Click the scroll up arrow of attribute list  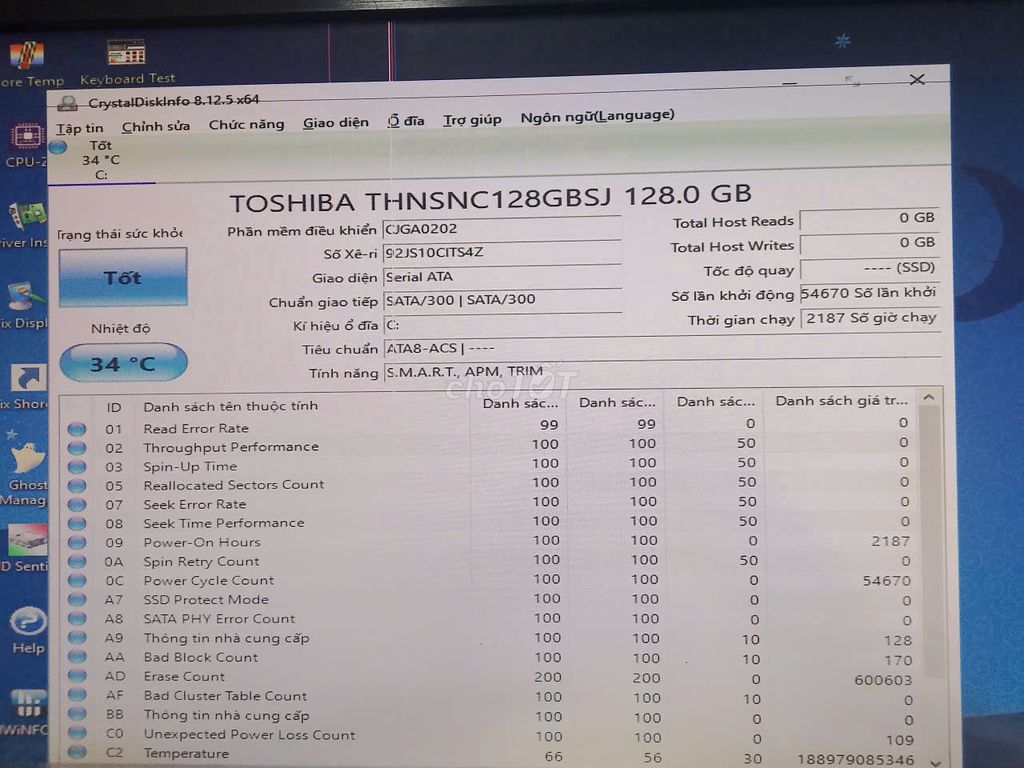[x=929, y=397]
